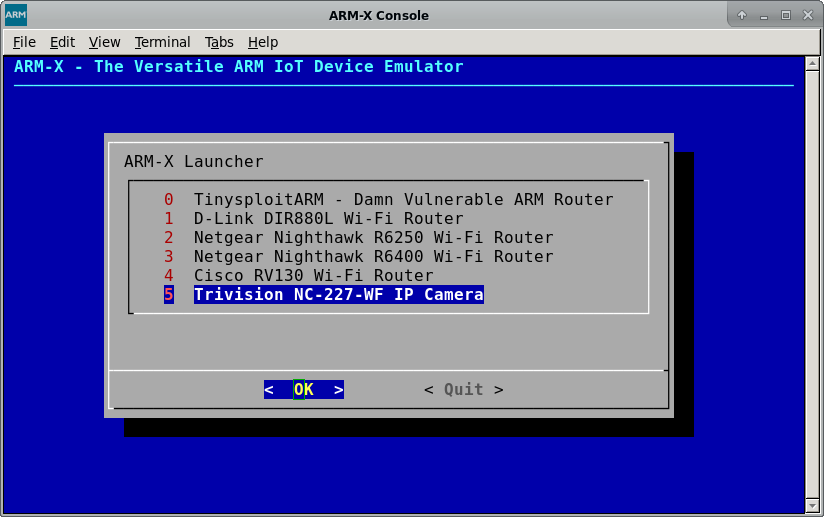Choose Netgear Nighthawk R6400 Wi-Fi Router
The height and width of the screenshot is (517, 824).
[373, 256]
